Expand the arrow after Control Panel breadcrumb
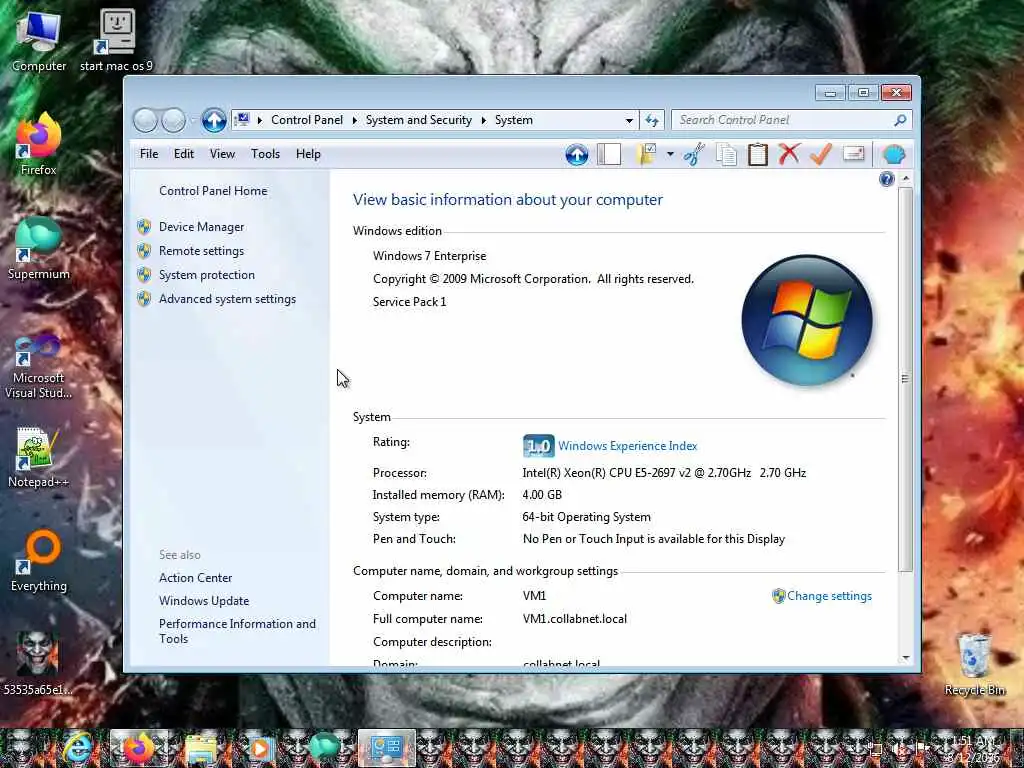The height and width of the screenshot is (768, 1024). [355, 121]
